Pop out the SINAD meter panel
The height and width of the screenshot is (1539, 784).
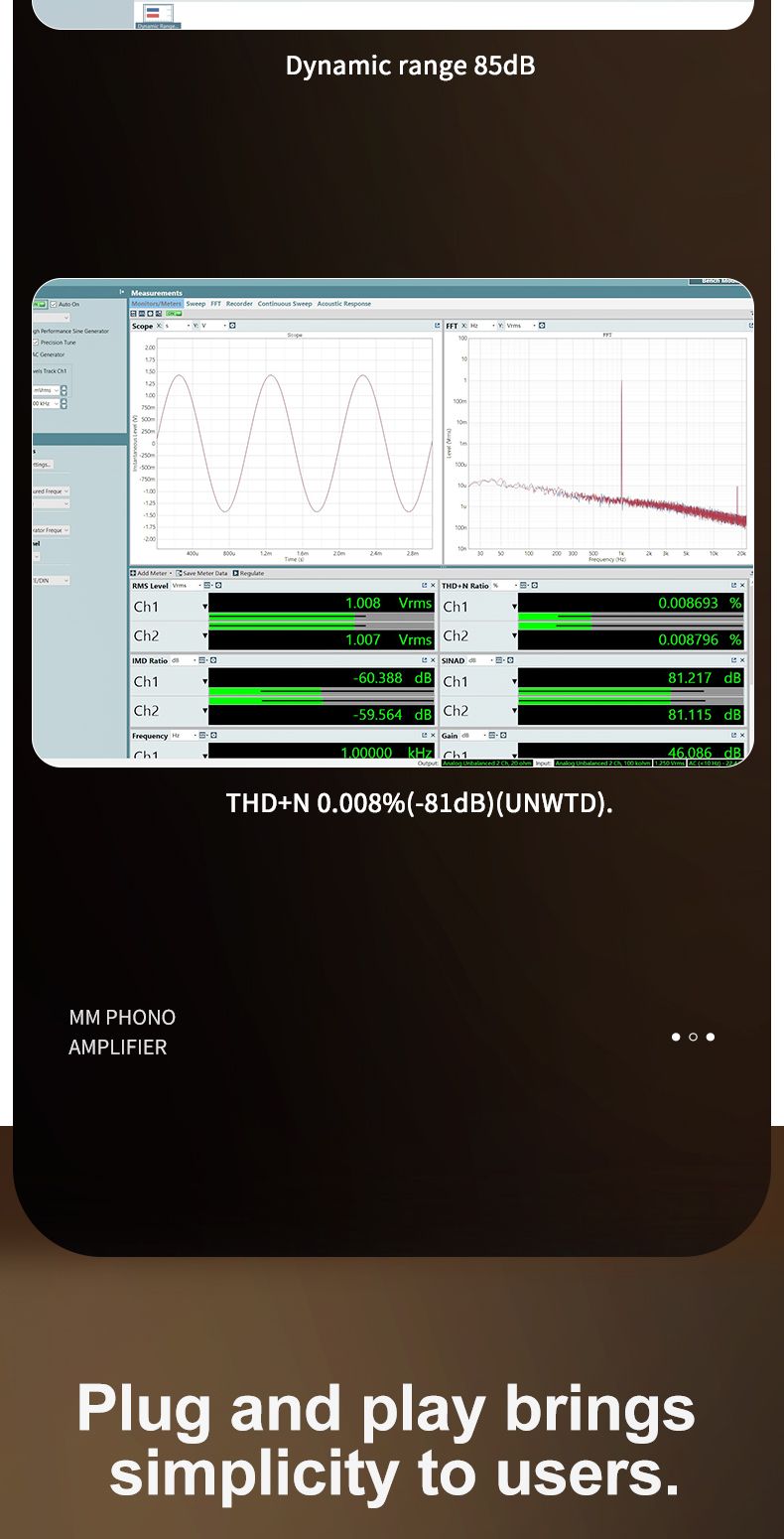[x=733, y=660]
